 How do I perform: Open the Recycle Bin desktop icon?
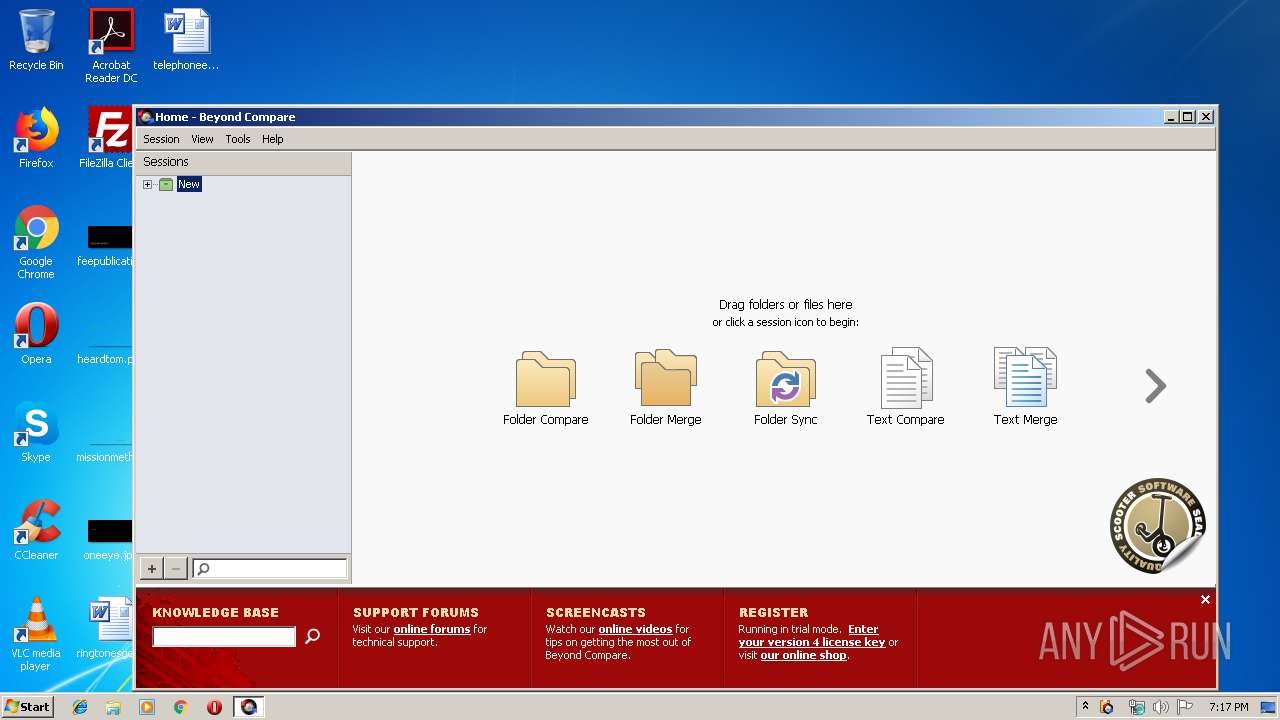(x=36, y=40)
